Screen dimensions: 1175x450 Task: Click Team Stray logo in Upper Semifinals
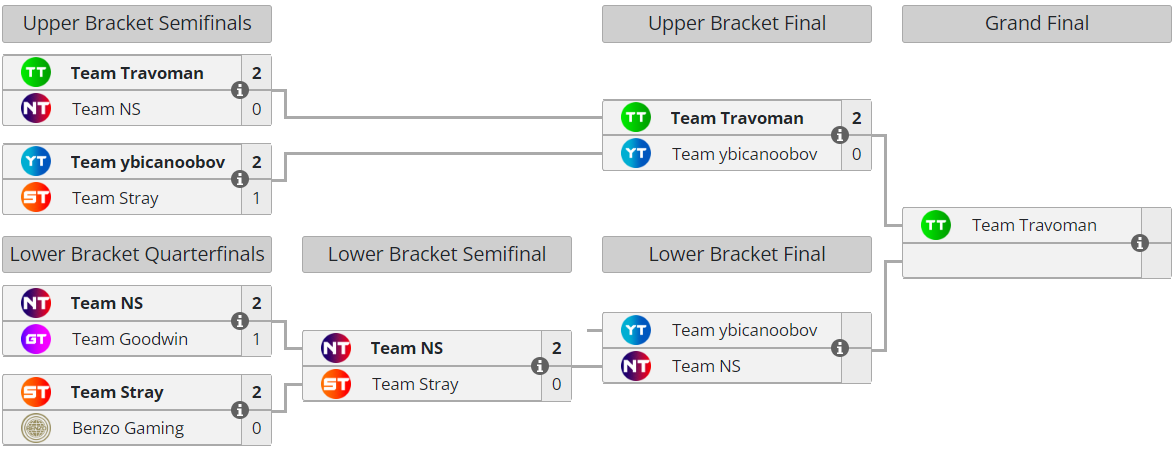tap(36, 198)
